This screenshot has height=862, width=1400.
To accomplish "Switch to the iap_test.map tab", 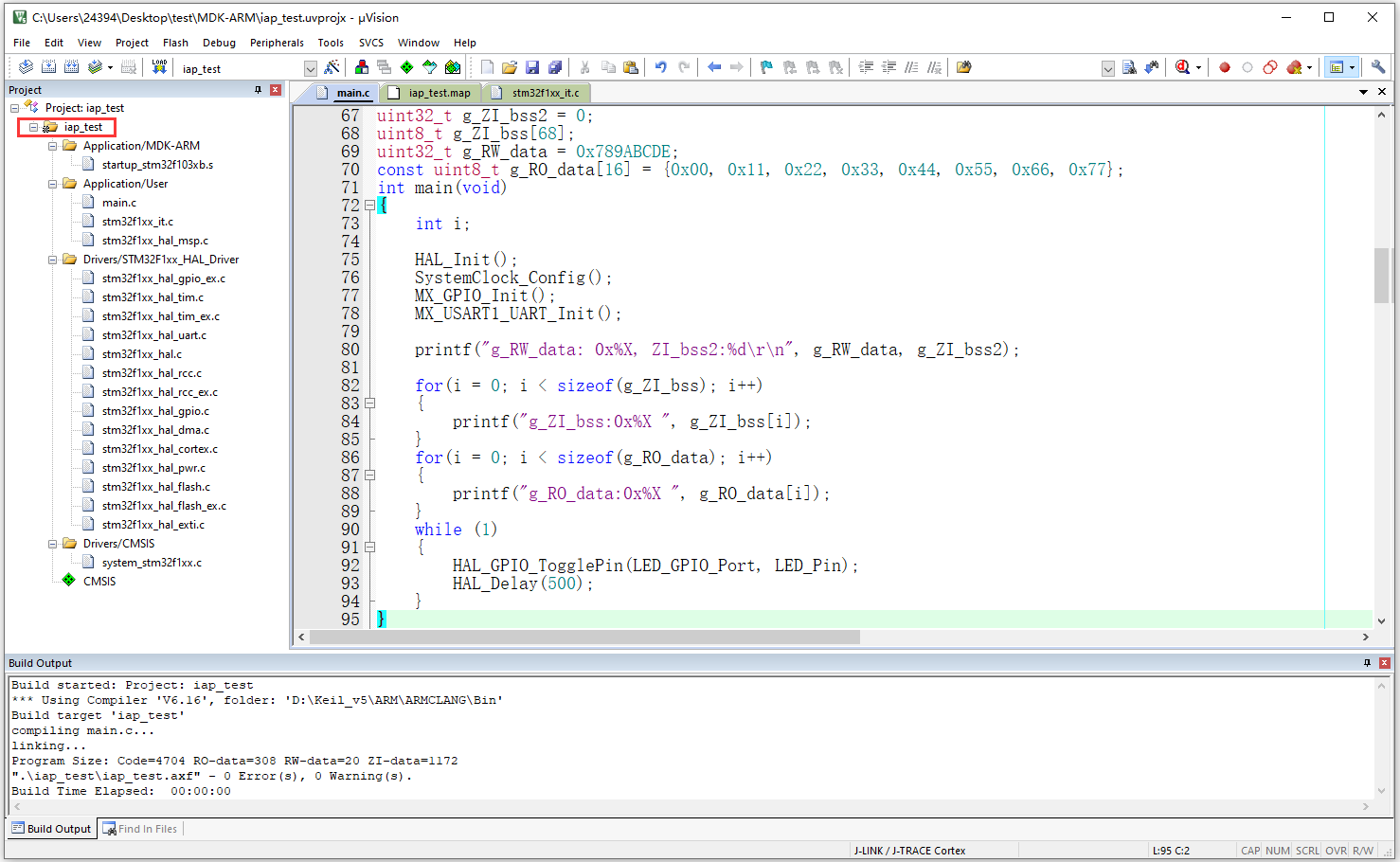I will pos(439,93).
